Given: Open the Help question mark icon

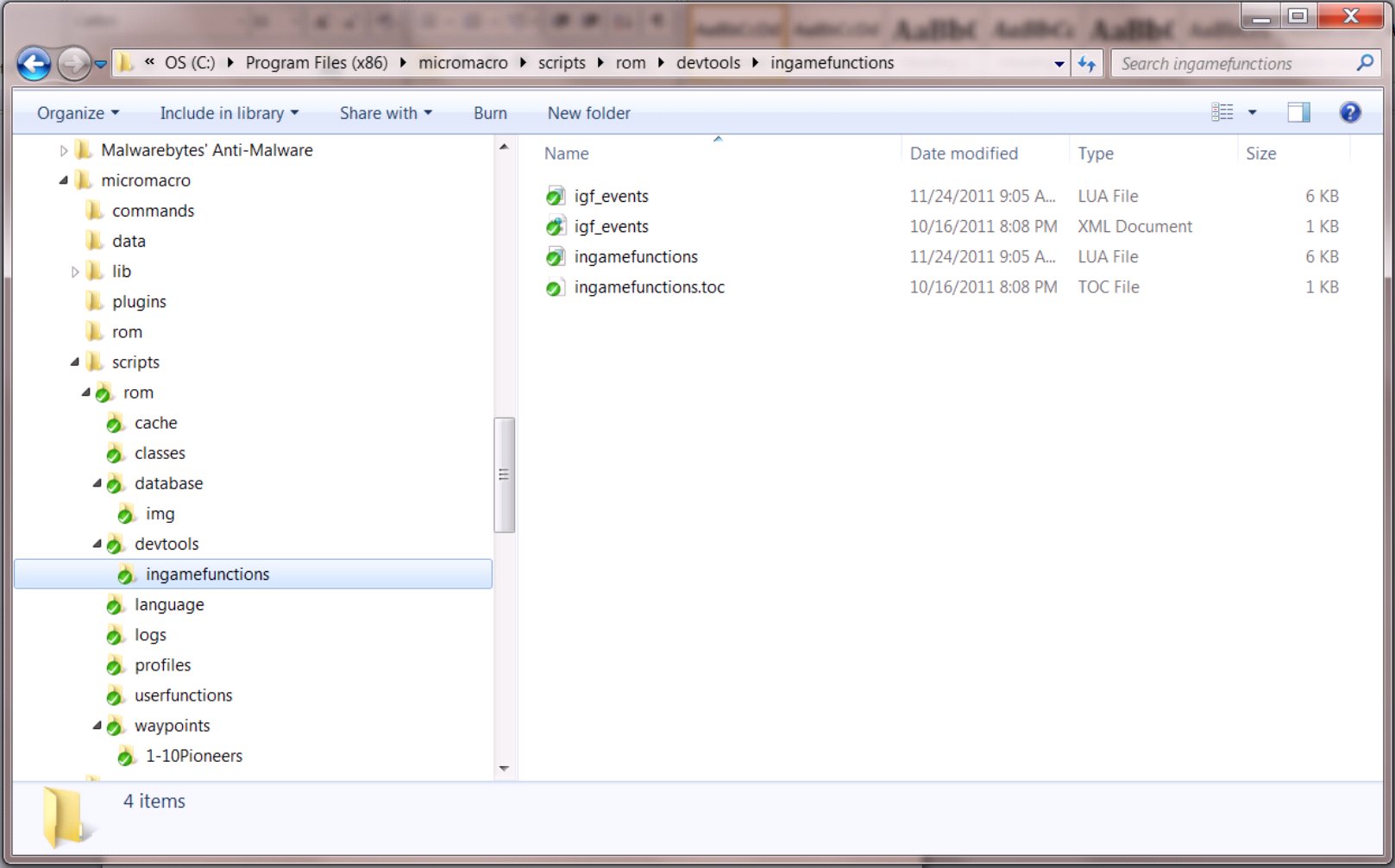Looking at the screenshot, I should [x=1349, y=112].
